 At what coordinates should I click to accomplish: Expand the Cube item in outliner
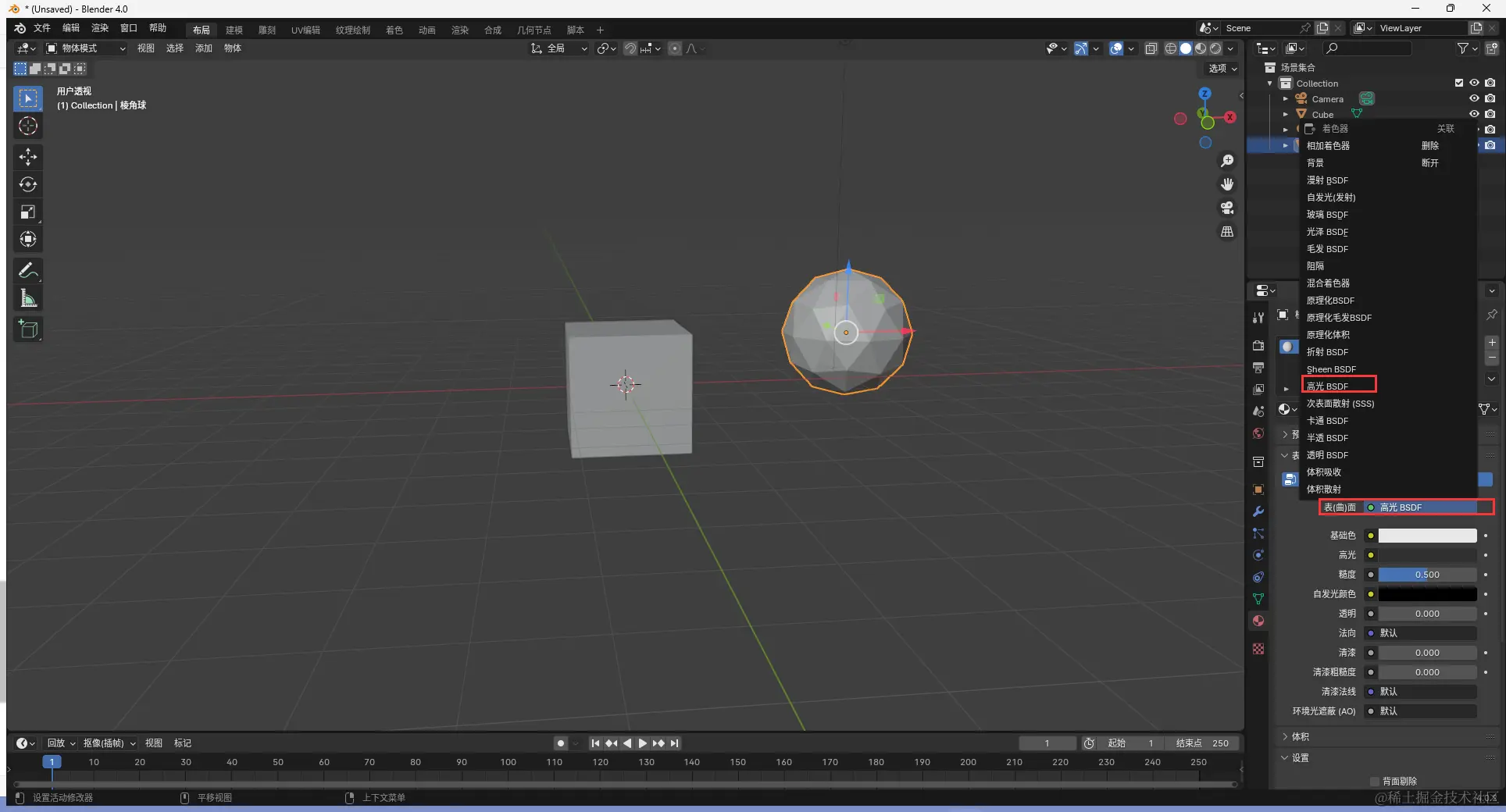click(x=1286, y=115)
